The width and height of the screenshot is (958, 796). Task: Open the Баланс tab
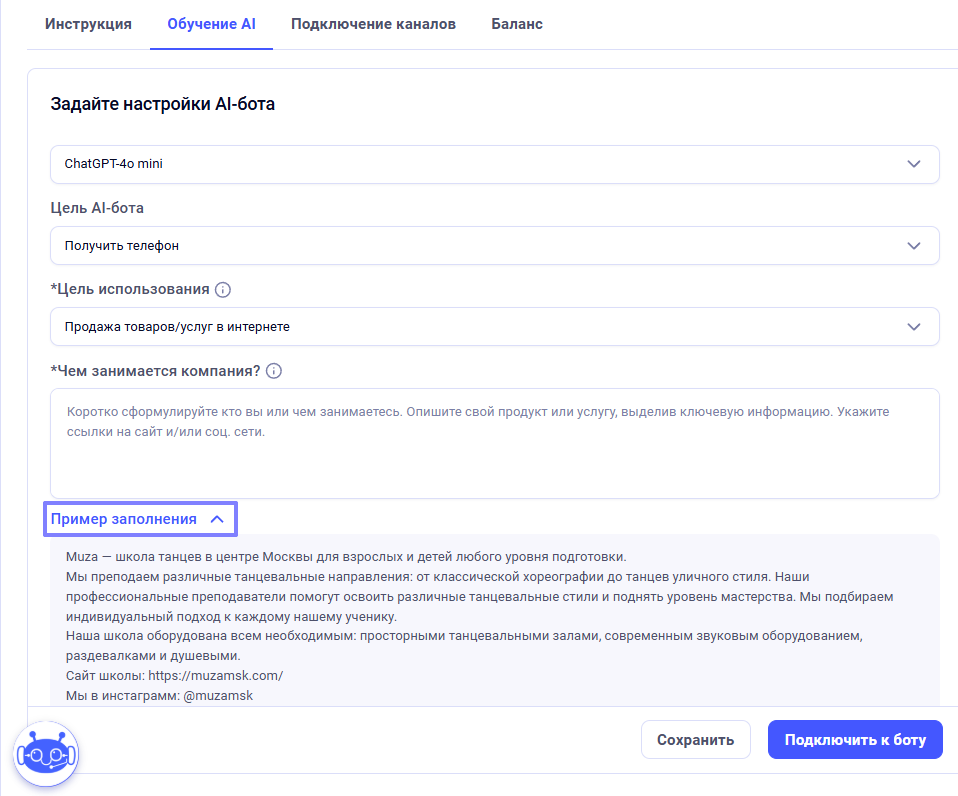point(517,24)
